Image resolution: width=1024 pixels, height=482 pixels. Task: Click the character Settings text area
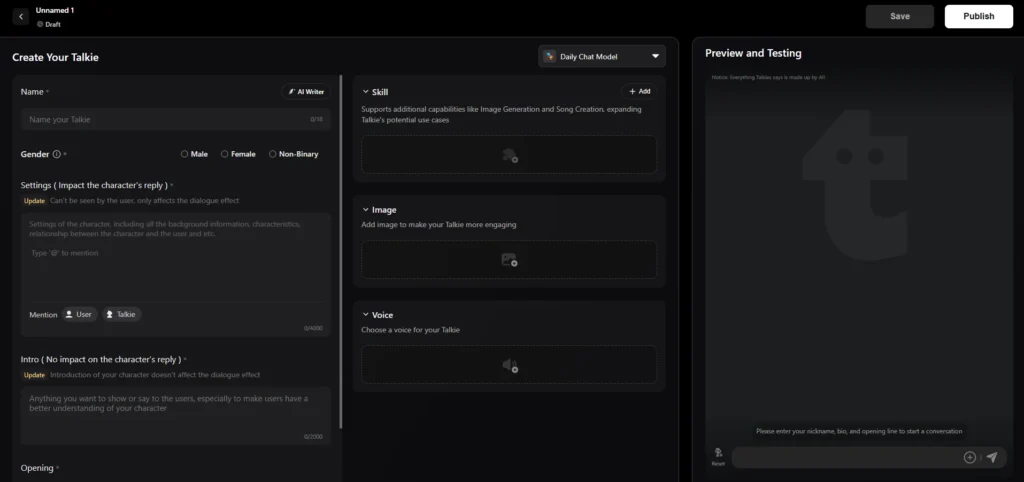point(176,257)
